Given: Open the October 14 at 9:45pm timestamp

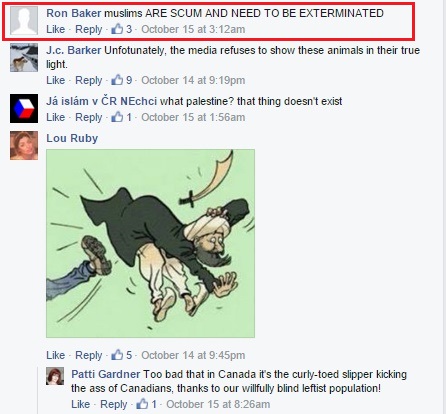Looking at the screenshot, I should (193, 355).
